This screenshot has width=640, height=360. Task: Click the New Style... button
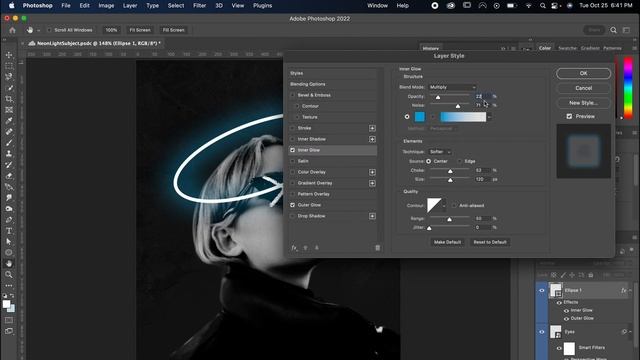pyautogui.click(x=583, y=103)
